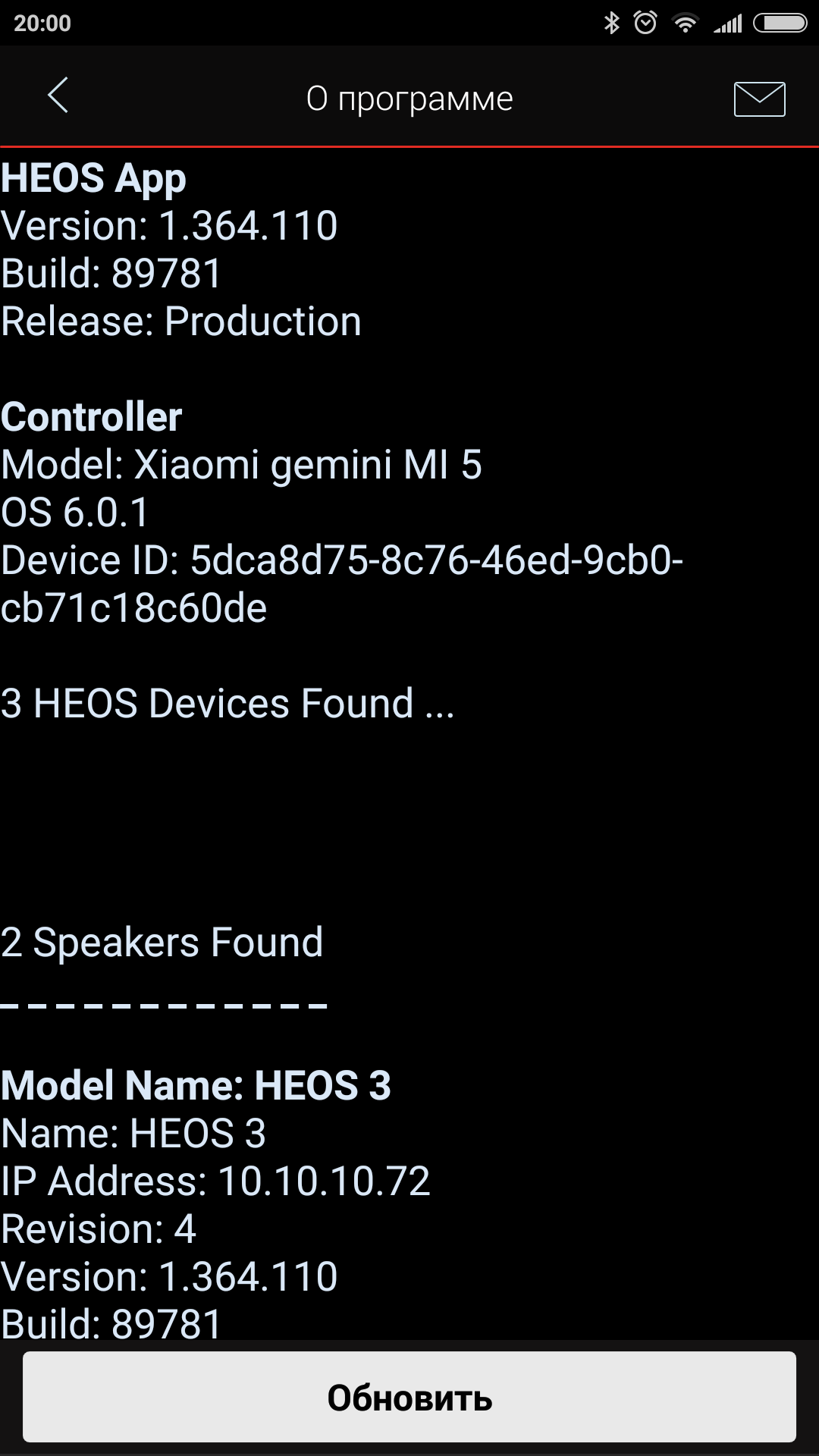The width and height of the screenshot is (819, 1456).
Task: Tap the 3 HEOS Devices Found line
Action: click(227, 704)
